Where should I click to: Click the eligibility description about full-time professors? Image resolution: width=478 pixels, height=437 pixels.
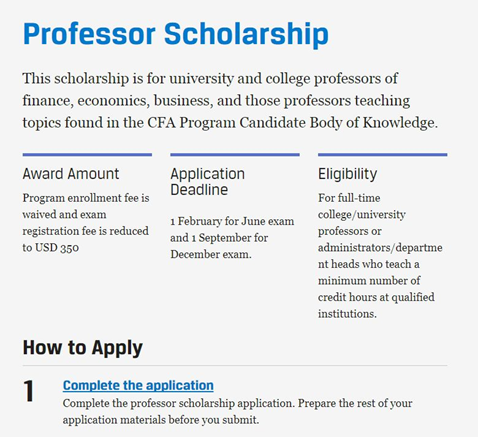(380, 256)
